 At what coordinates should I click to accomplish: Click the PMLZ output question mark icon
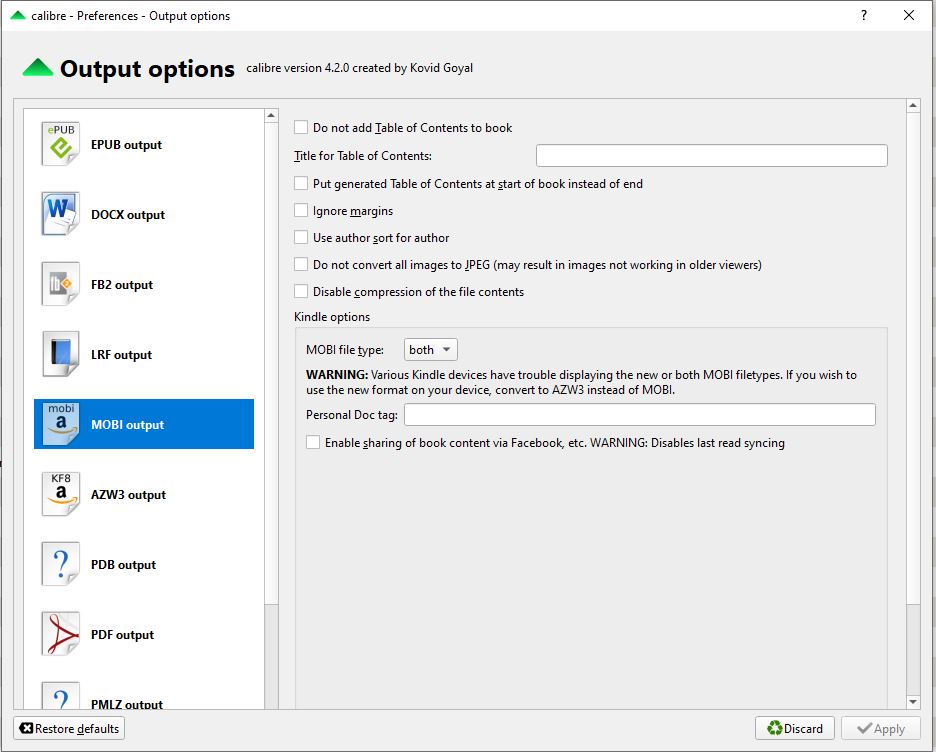click(60, 696)
